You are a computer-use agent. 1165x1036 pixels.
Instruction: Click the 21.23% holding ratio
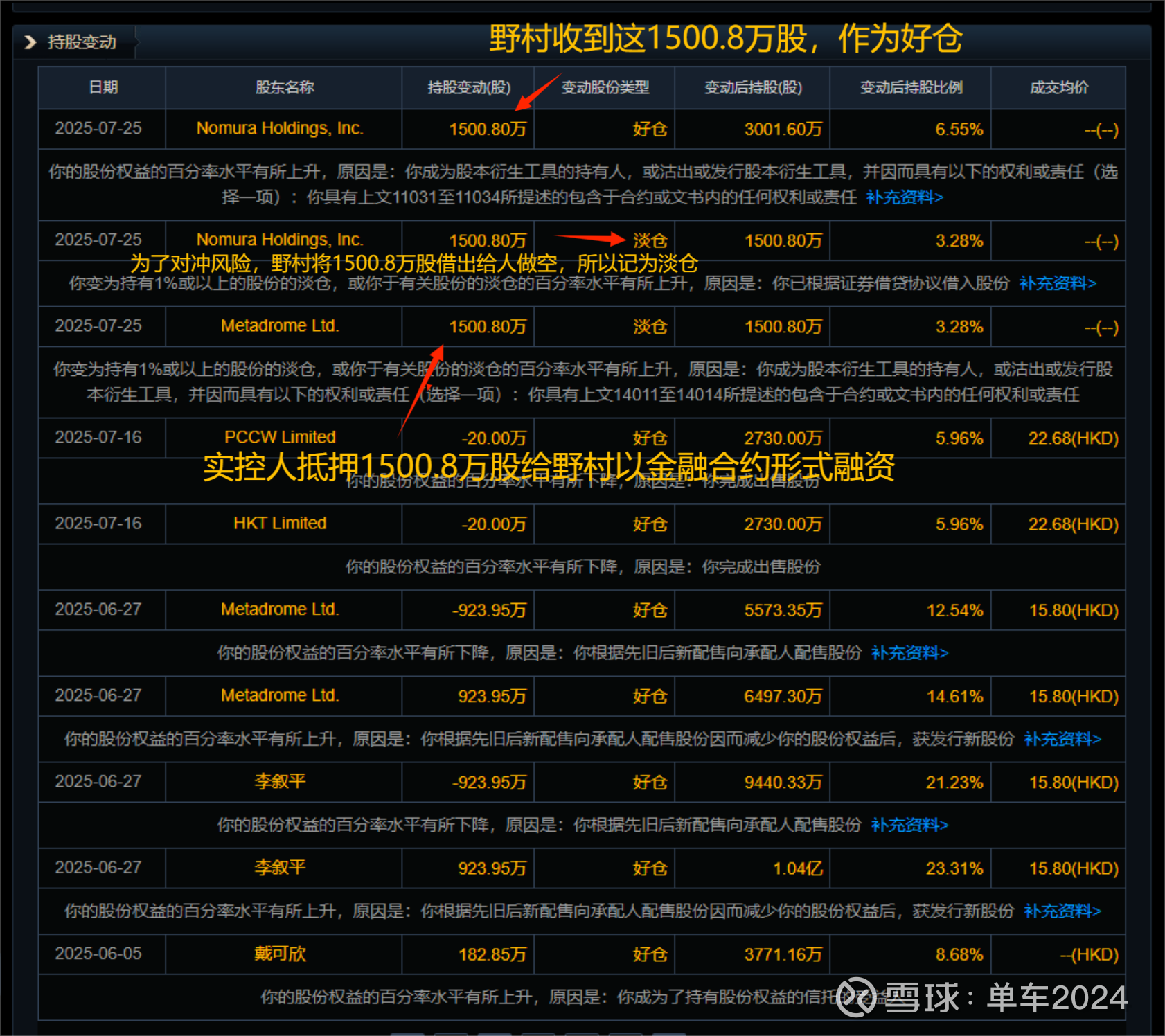pos(954,783)
